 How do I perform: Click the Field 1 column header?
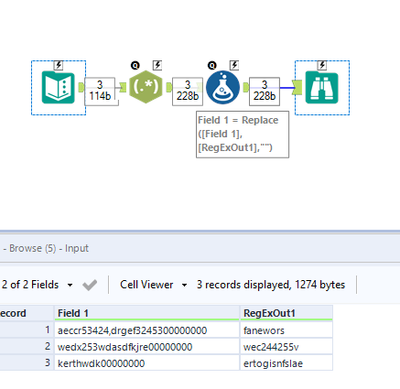[147, 313]
